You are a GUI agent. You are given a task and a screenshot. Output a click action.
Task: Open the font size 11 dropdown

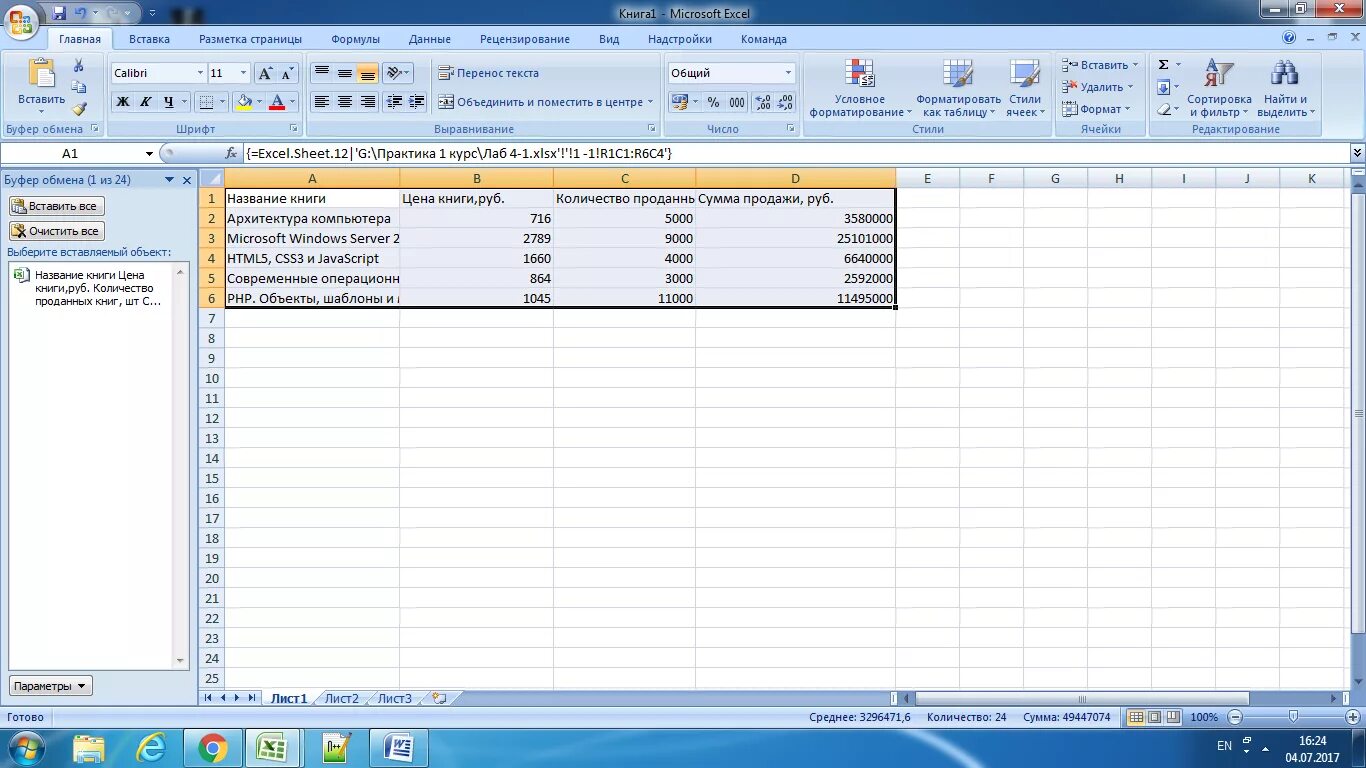pos(243,73)
